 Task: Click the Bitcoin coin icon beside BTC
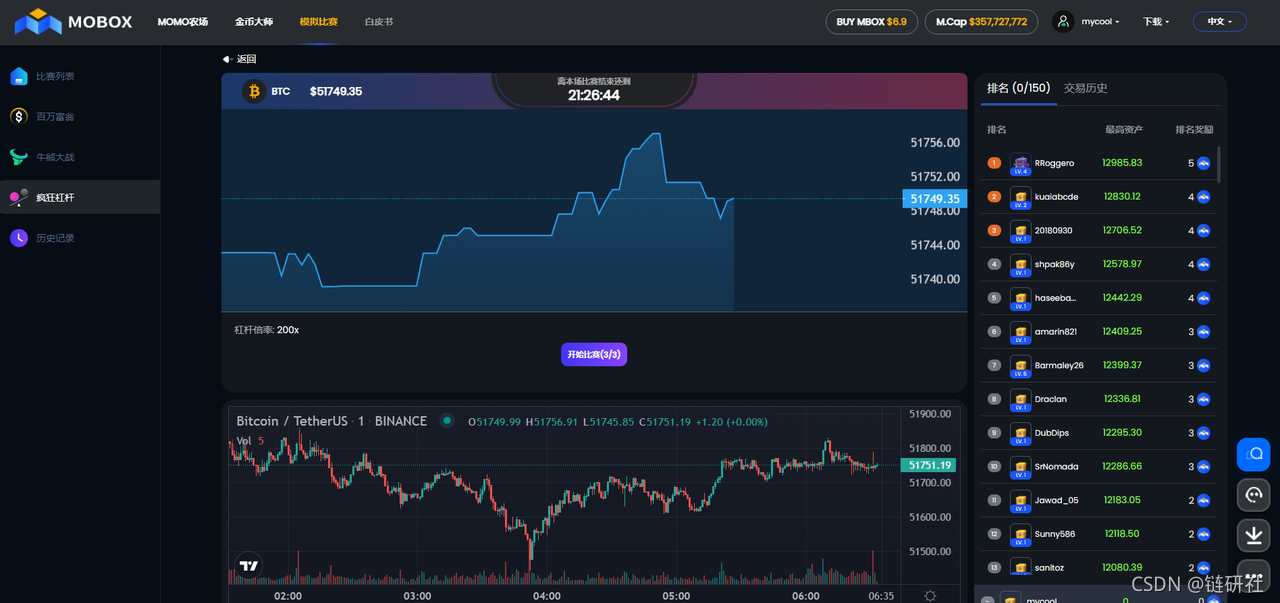[254, 91]
